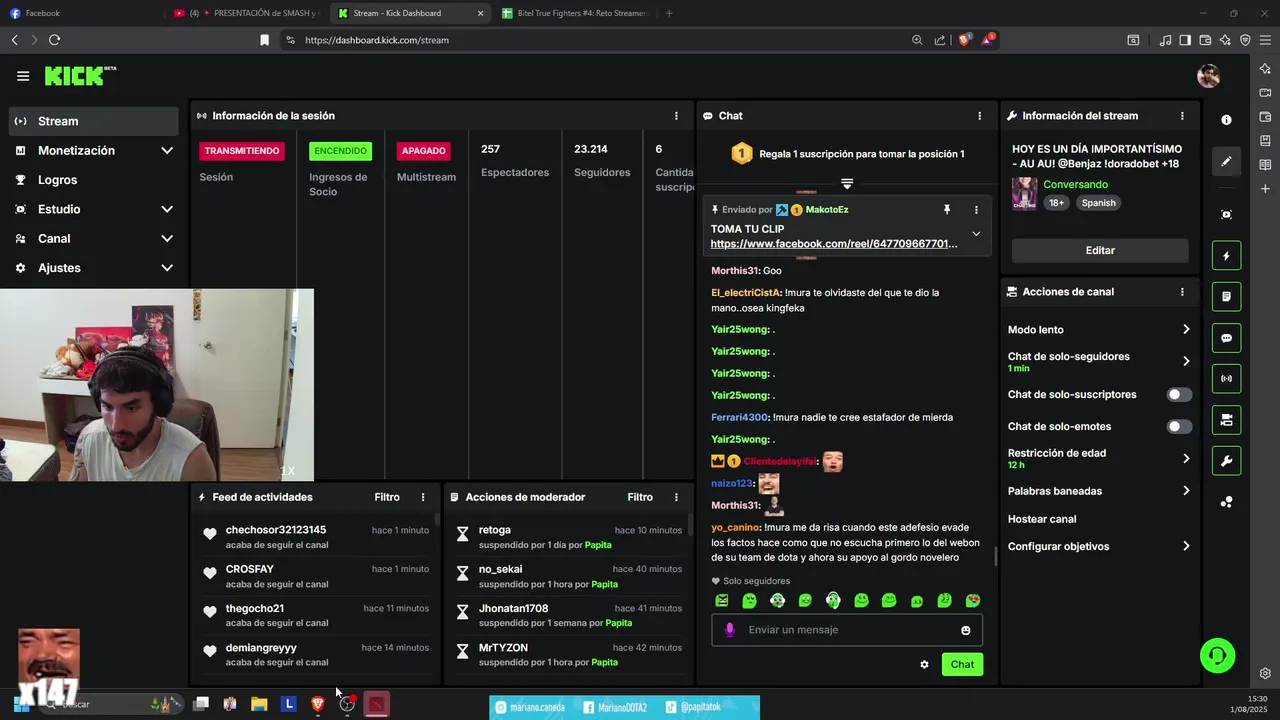Click the chat scroll-down arrow indicator

point(847,184)
